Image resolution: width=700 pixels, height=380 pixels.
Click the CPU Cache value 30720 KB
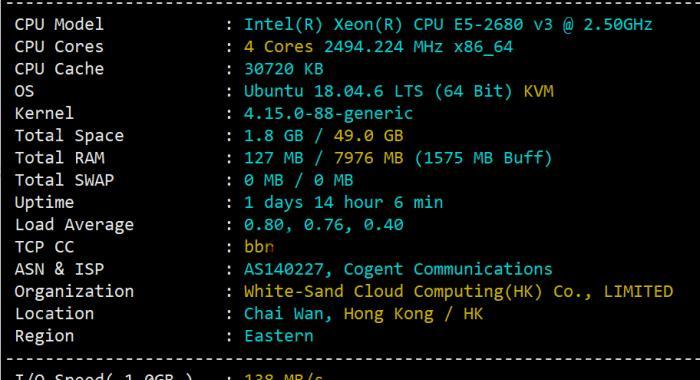[283, 69]
